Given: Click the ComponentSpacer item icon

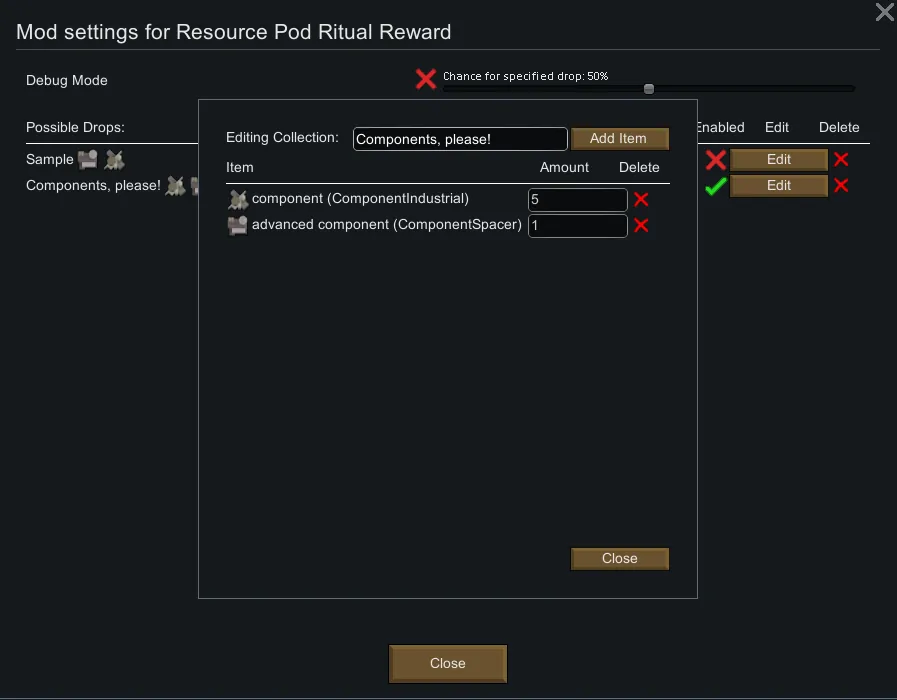Looking at the screenshot, I should coord(237,226).
